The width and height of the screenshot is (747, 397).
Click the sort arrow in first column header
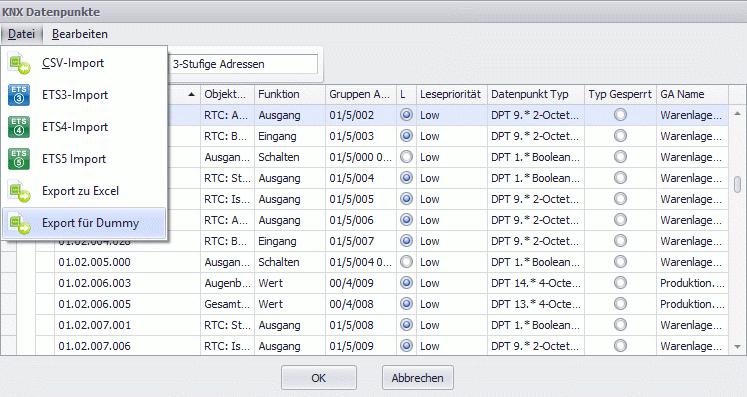[191, 94]
